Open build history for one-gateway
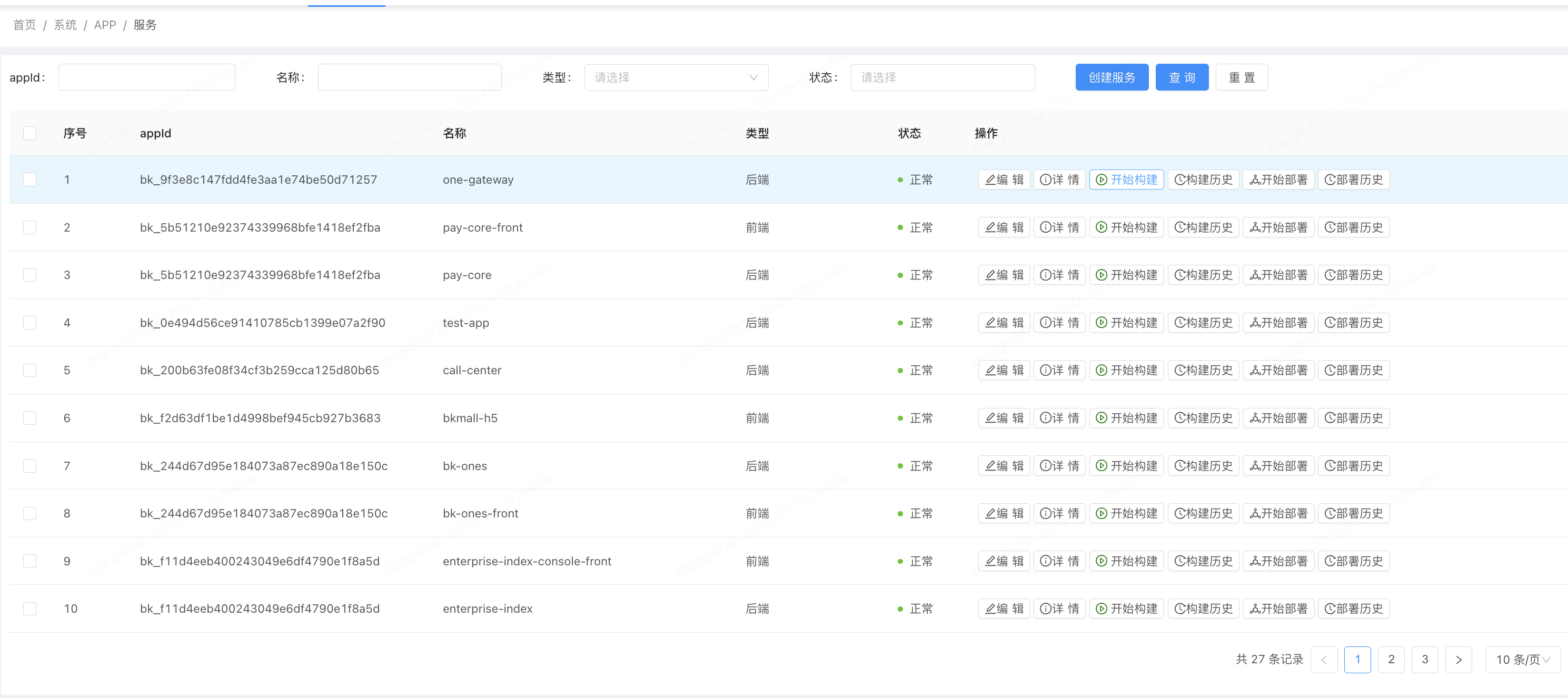 [x=1203, y=180]
